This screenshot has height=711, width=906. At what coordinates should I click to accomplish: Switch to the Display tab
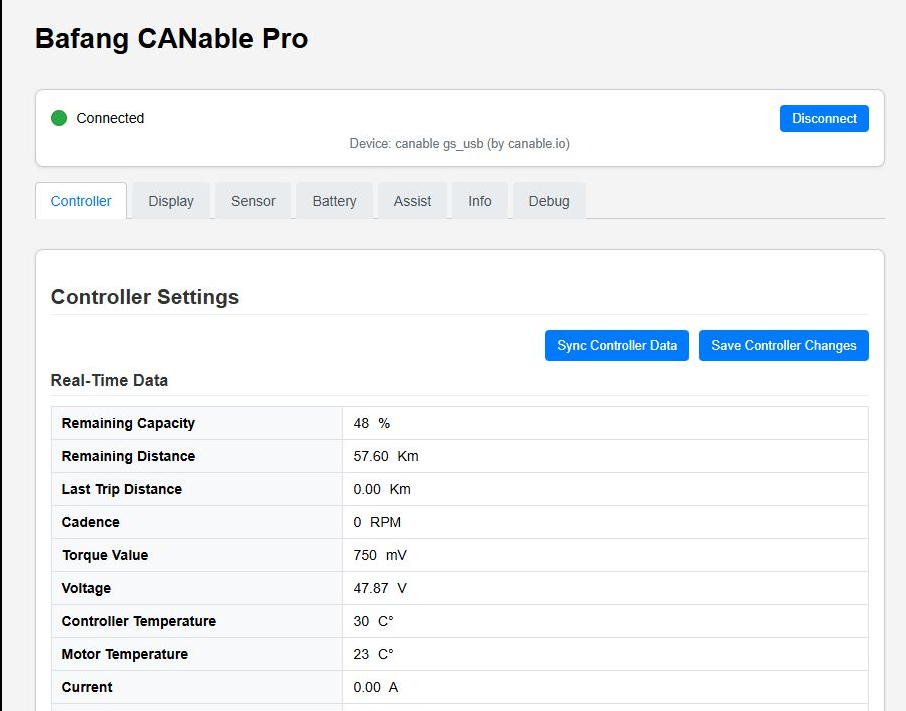coord(170,201)
